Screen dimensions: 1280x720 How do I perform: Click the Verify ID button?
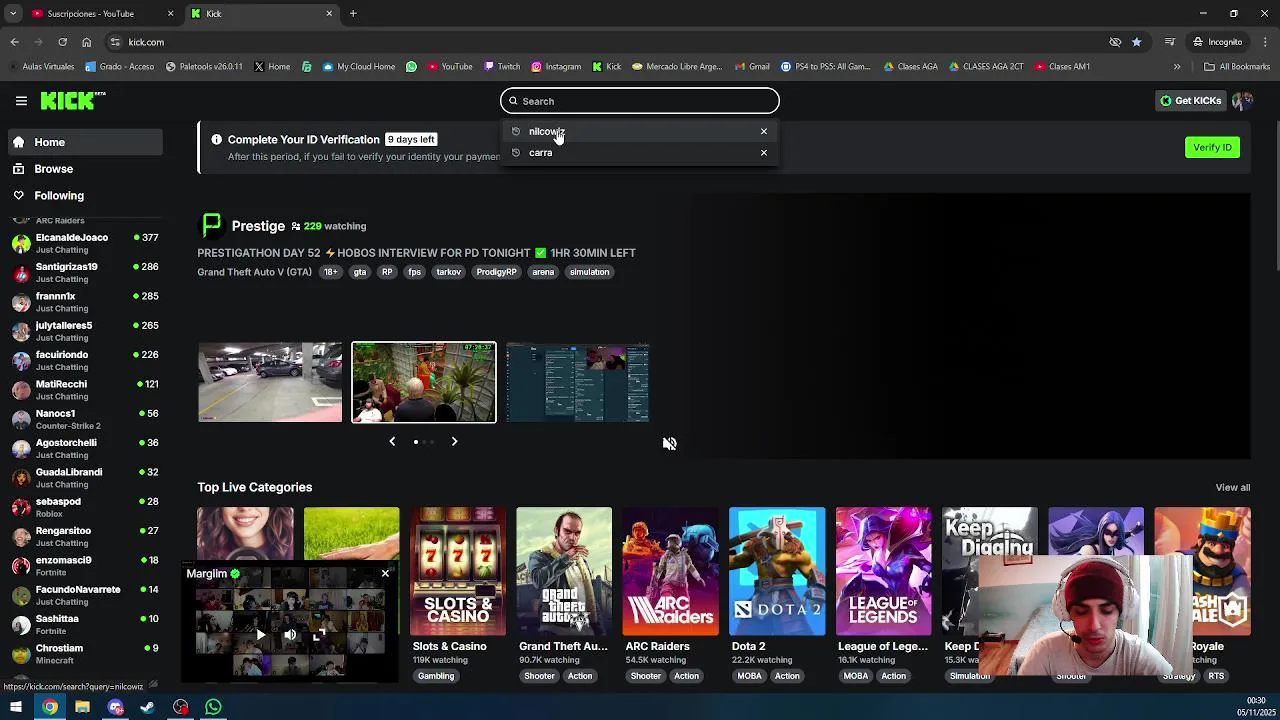click(1212, 147)
